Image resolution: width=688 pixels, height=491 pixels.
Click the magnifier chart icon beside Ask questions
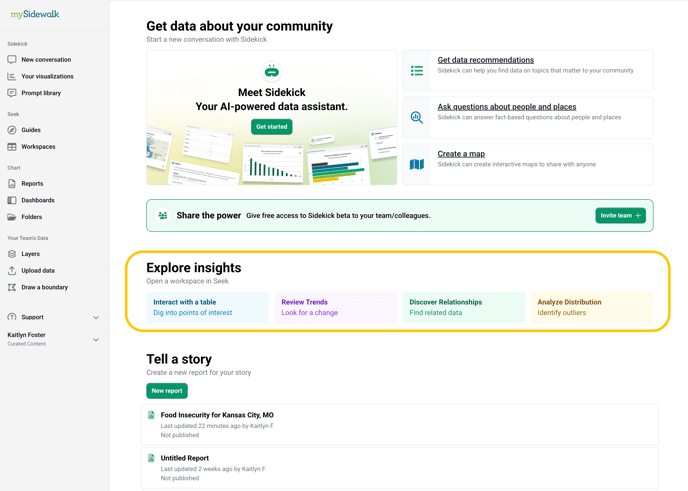tap(417, 118)
